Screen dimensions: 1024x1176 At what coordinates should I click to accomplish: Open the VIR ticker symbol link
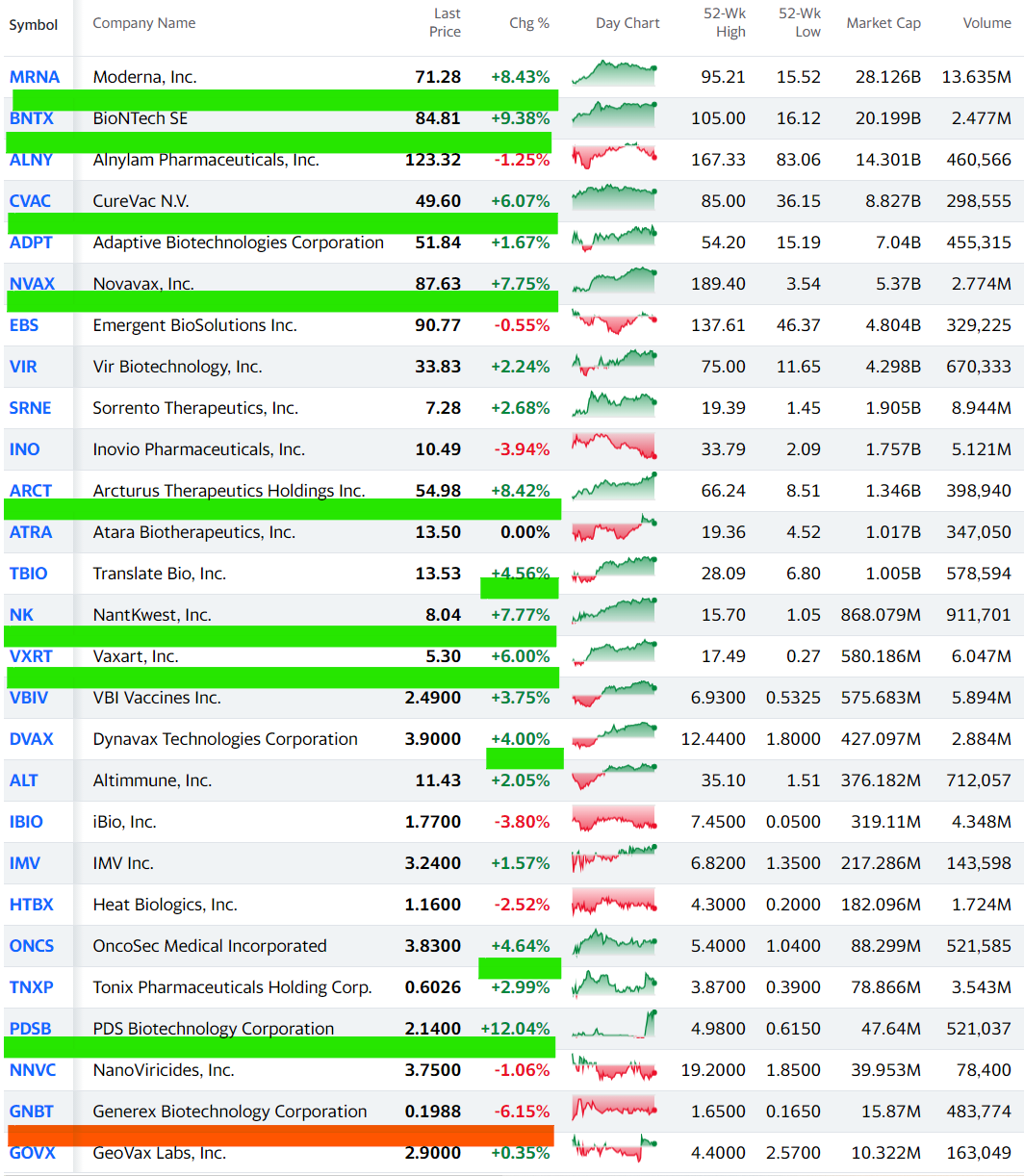[24, 367]
